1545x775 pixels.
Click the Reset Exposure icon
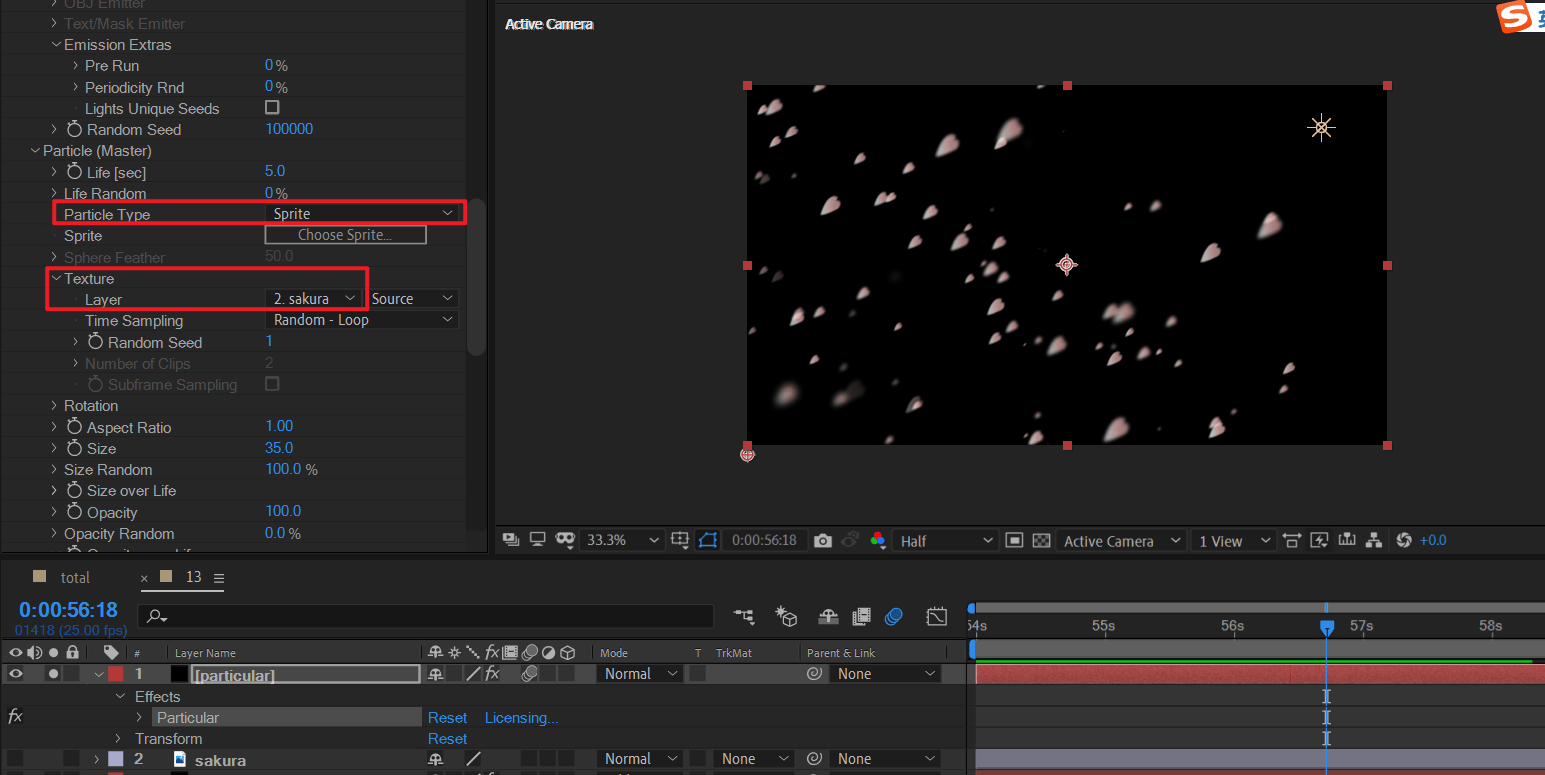click(x=1403, y=540)
